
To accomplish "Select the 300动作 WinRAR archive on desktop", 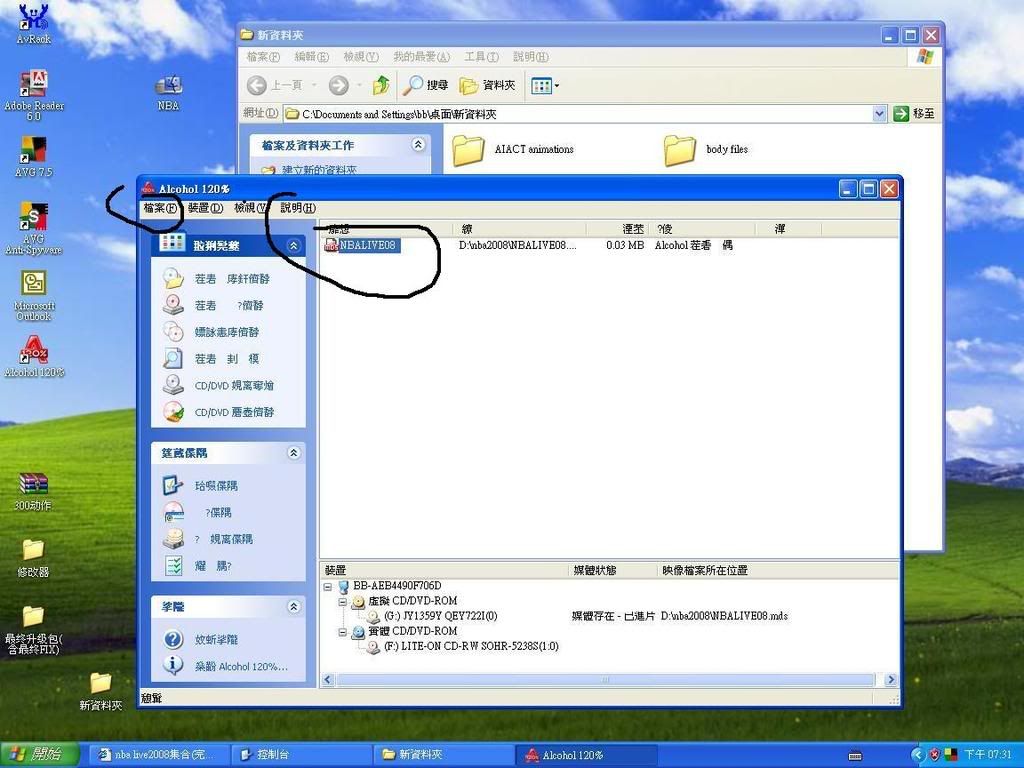I will click(33, 491).
